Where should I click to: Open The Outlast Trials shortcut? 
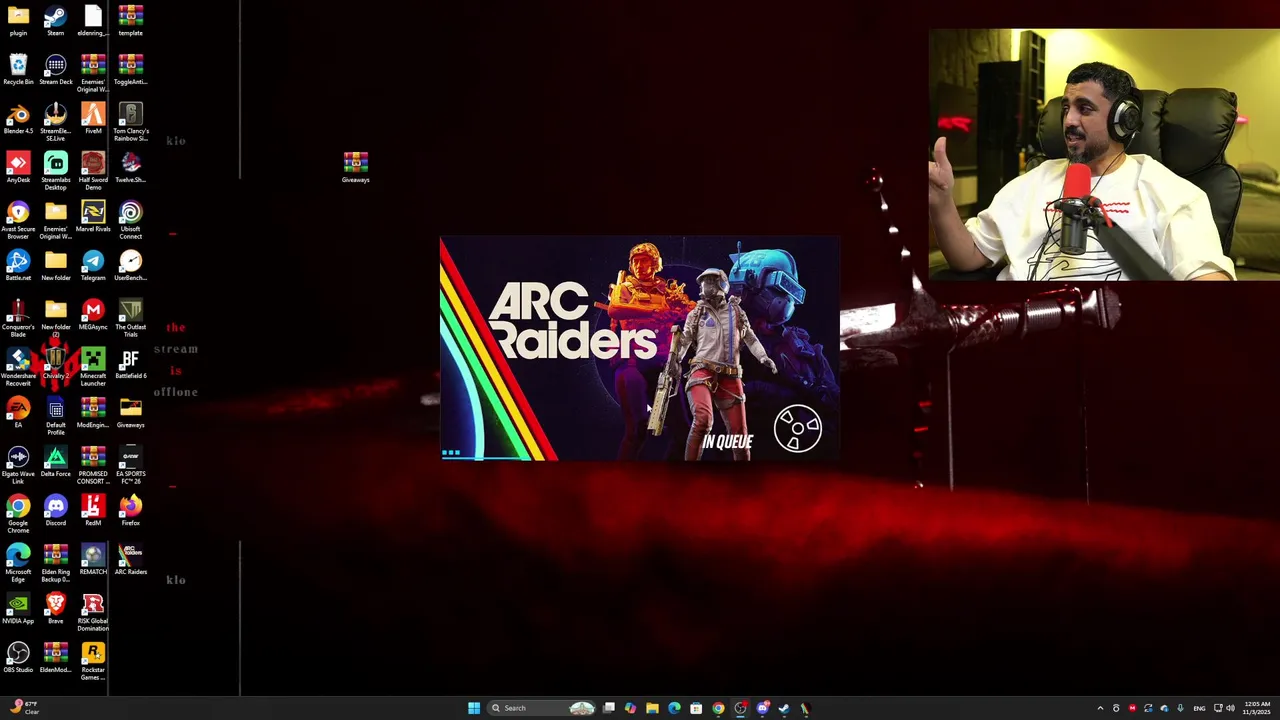(130, 318)
